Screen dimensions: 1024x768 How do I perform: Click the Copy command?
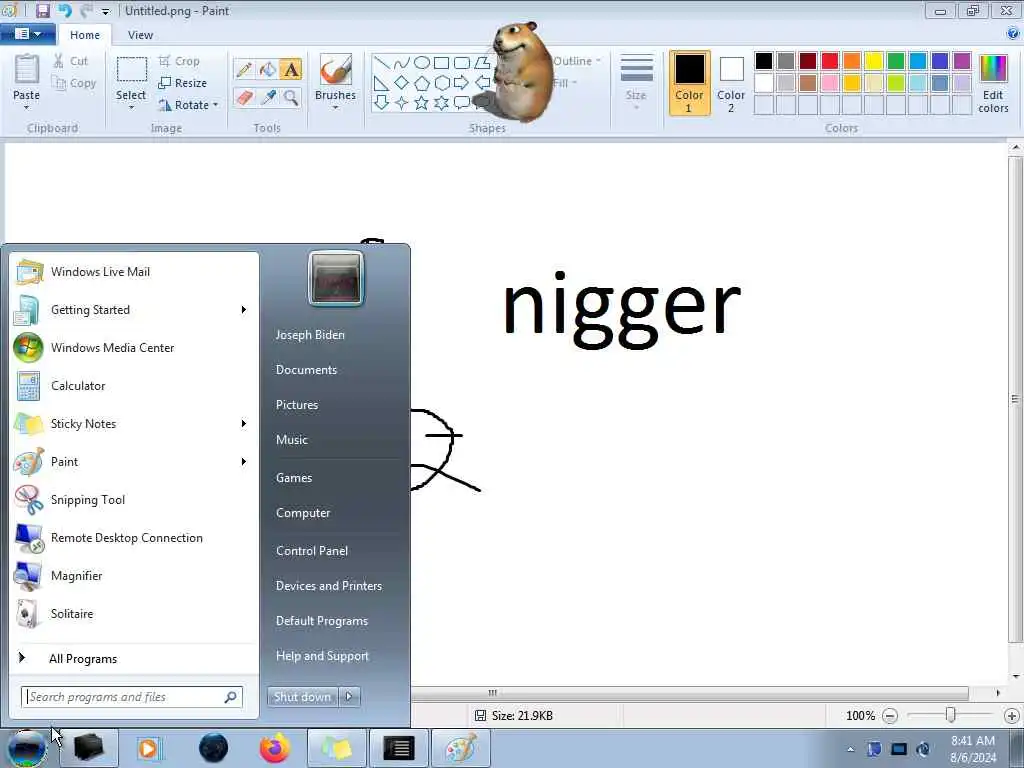pos(74,83)
